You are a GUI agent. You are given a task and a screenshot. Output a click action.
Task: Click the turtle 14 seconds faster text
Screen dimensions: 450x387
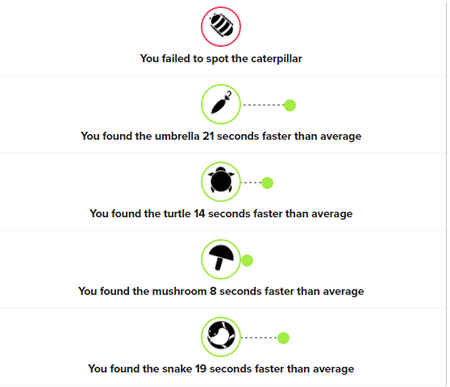click(221, 214)
